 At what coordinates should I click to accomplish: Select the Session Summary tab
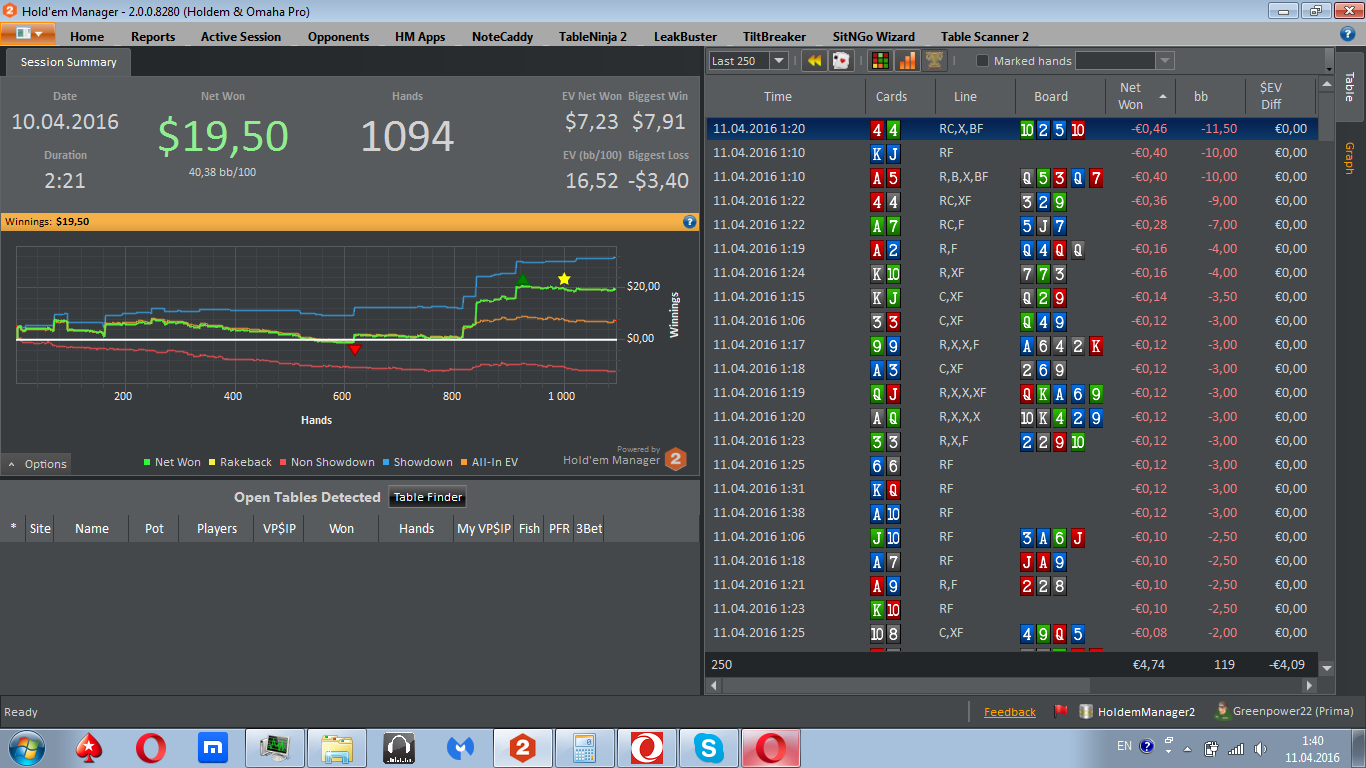(68, 62)
